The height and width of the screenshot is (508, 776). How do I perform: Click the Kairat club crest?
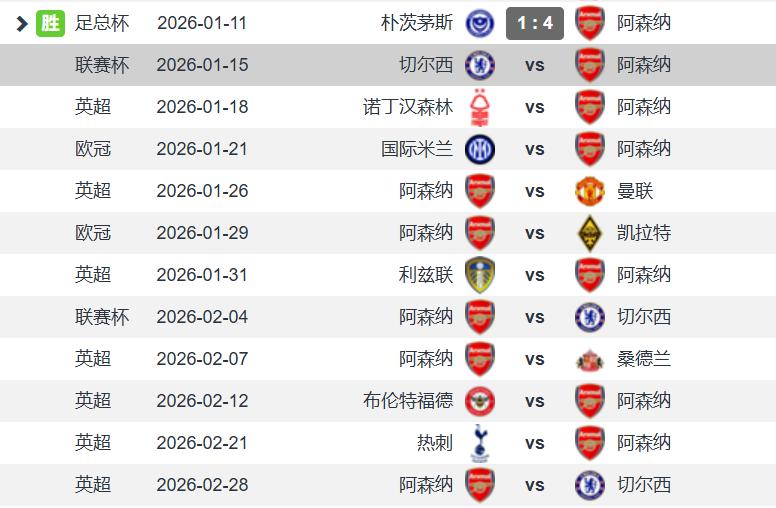click(x=590, y=233)
